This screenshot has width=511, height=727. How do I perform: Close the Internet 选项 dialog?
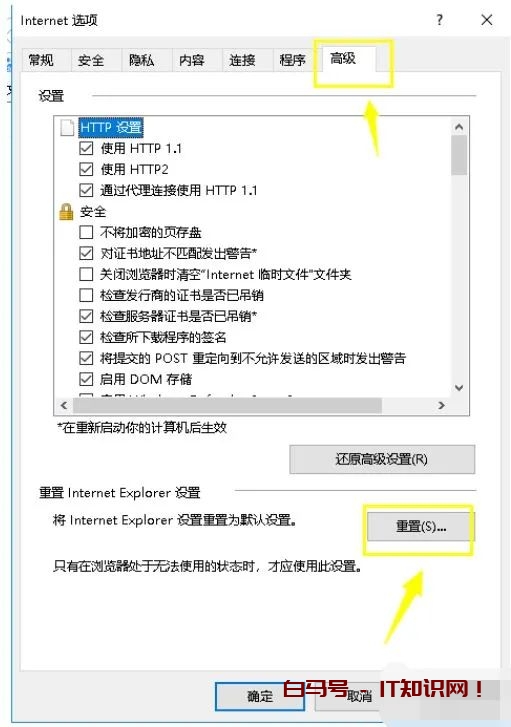(x=487, y=19)
